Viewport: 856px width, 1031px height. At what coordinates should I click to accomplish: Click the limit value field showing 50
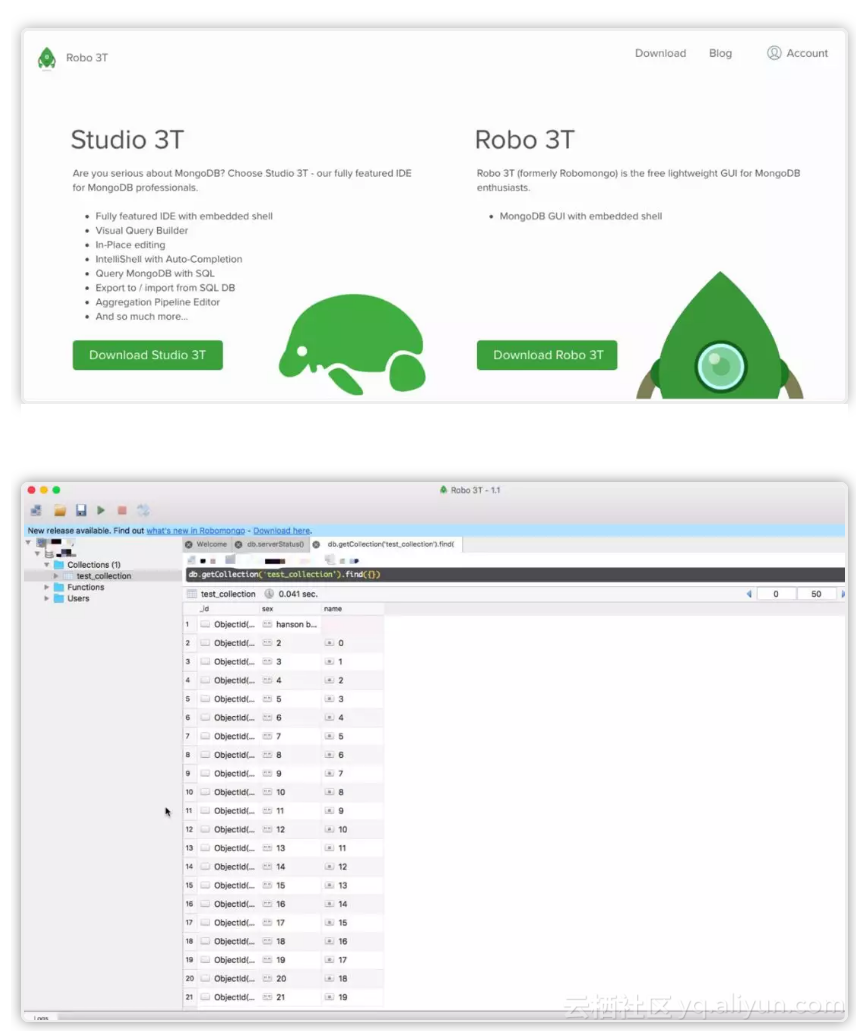point(816,594)
